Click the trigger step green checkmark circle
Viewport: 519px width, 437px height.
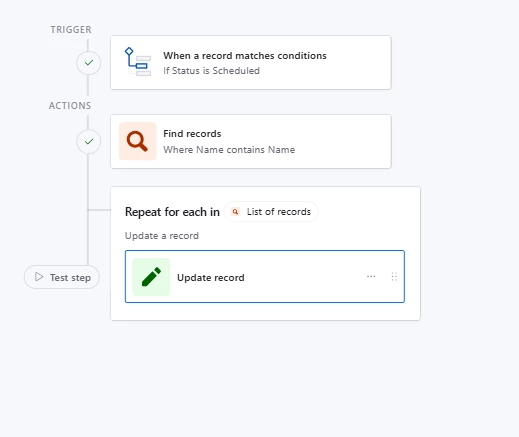point(89,63)
